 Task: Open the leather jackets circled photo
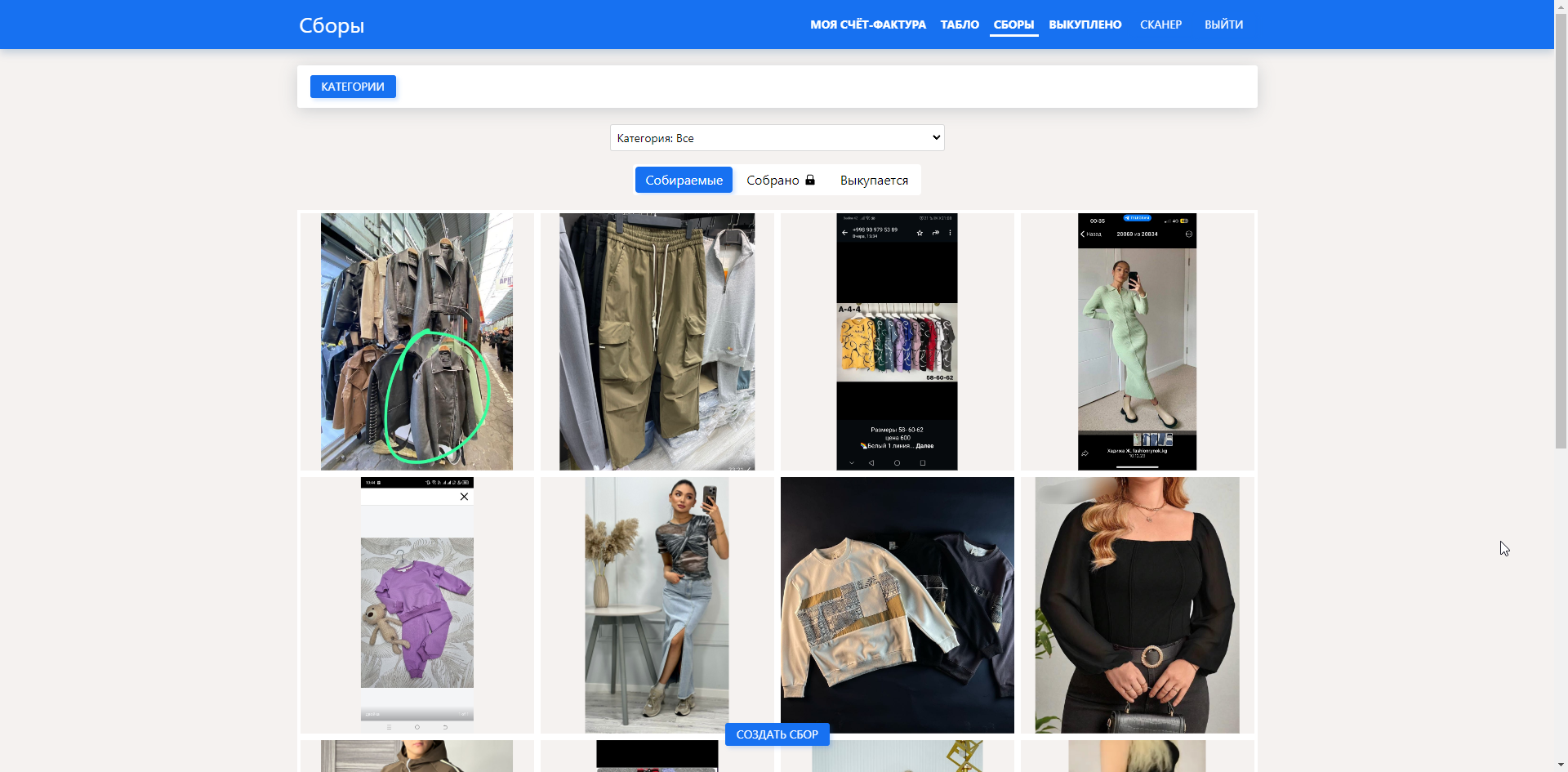pyautogui.click(x=416, y=341)
